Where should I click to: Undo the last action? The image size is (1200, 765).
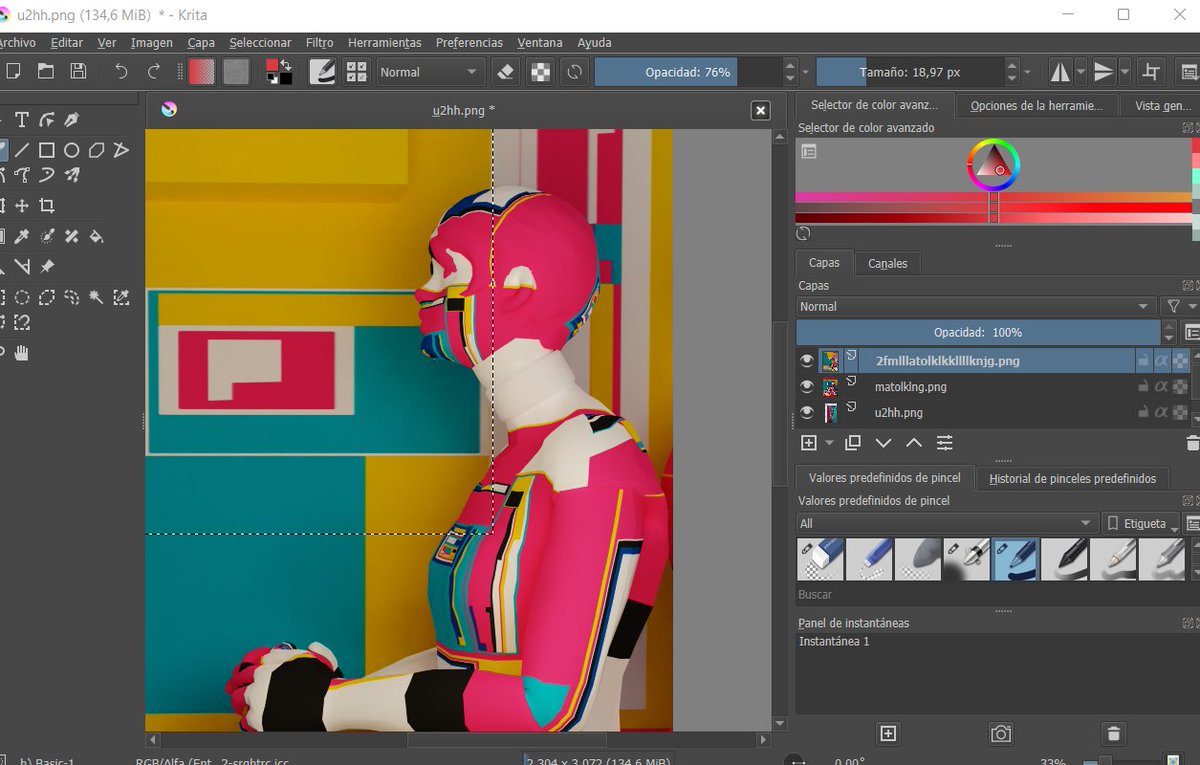[121, 71]
